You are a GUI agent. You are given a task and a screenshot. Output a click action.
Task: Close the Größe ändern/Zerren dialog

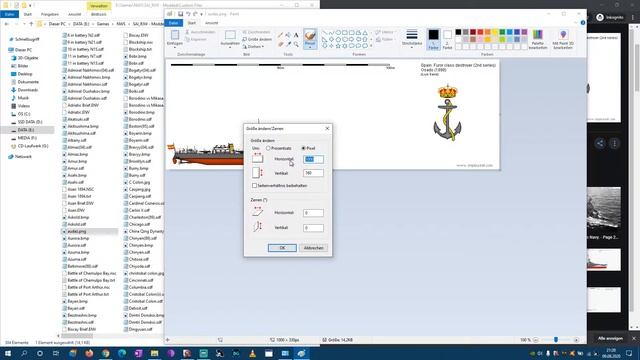[327, 129]
